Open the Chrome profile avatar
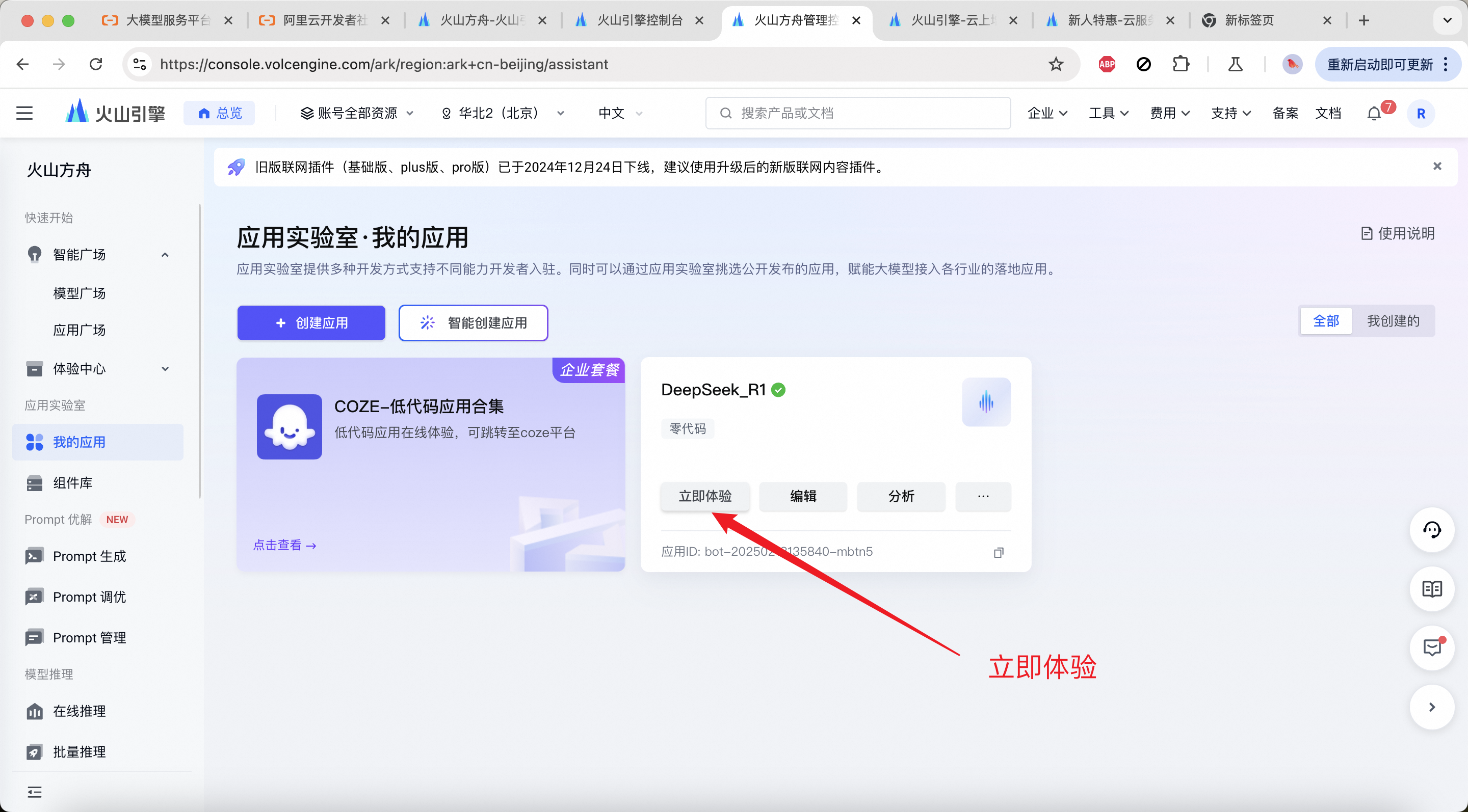The height and width of the screenshot is (812, 1468). click(x=1292, y=64)
